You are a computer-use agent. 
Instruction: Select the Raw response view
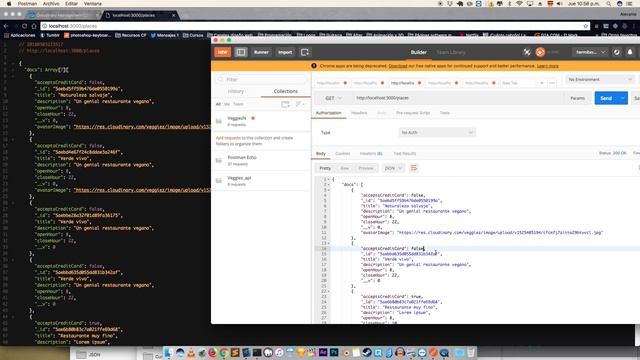coord(344,168)
